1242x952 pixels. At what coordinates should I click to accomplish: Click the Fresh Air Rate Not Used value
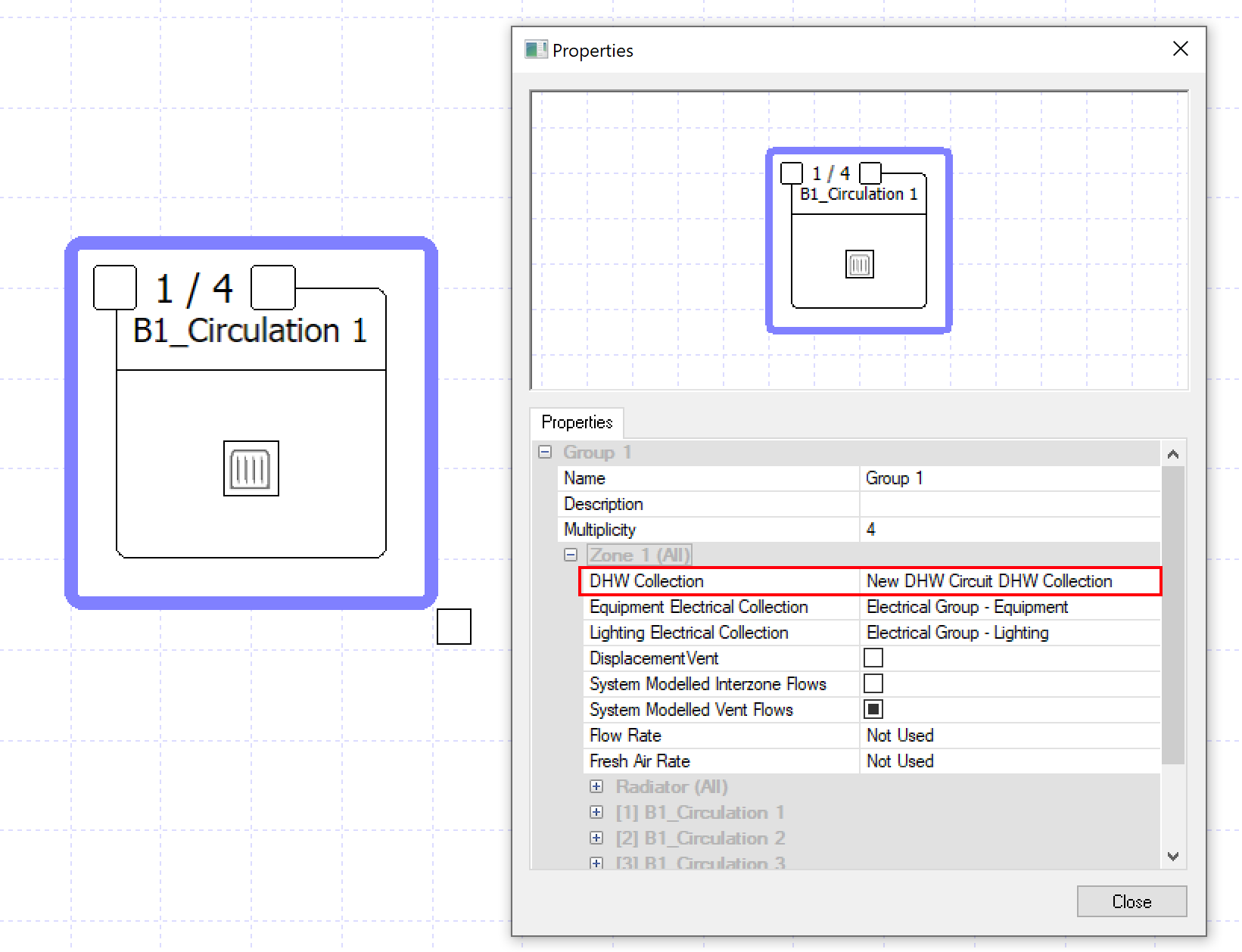(1010, 761)
